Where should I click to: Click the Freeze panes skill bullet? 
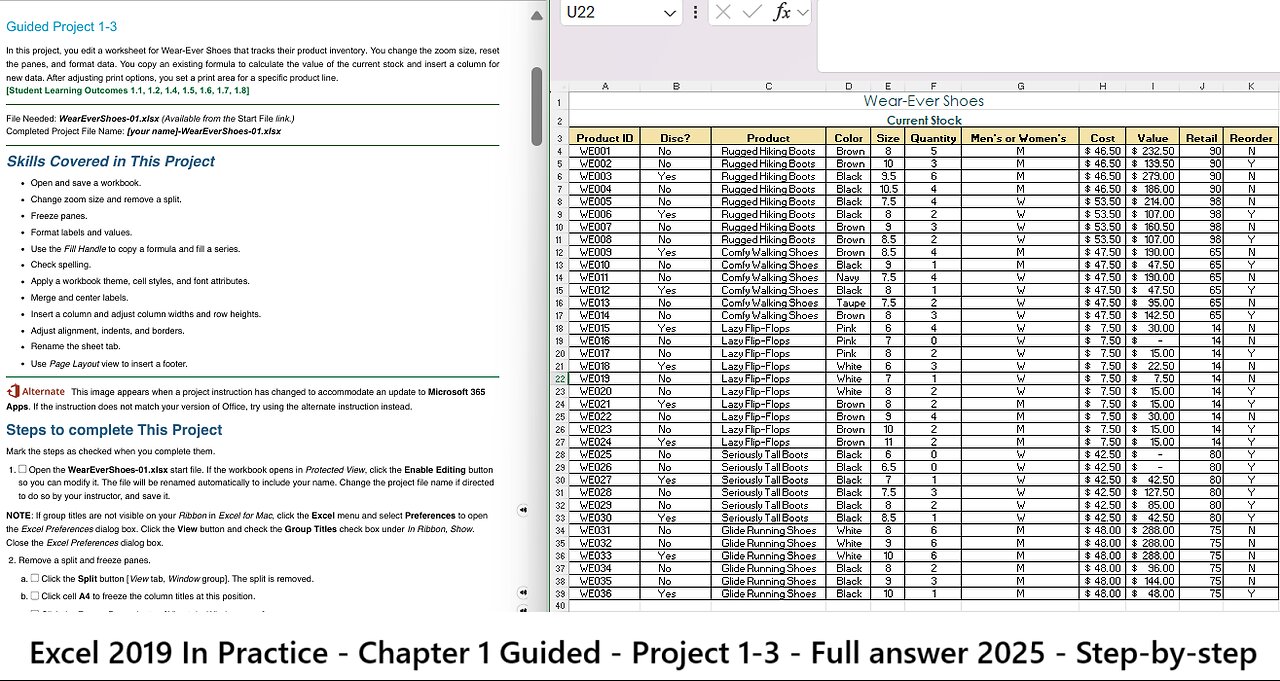coord(59,216)
